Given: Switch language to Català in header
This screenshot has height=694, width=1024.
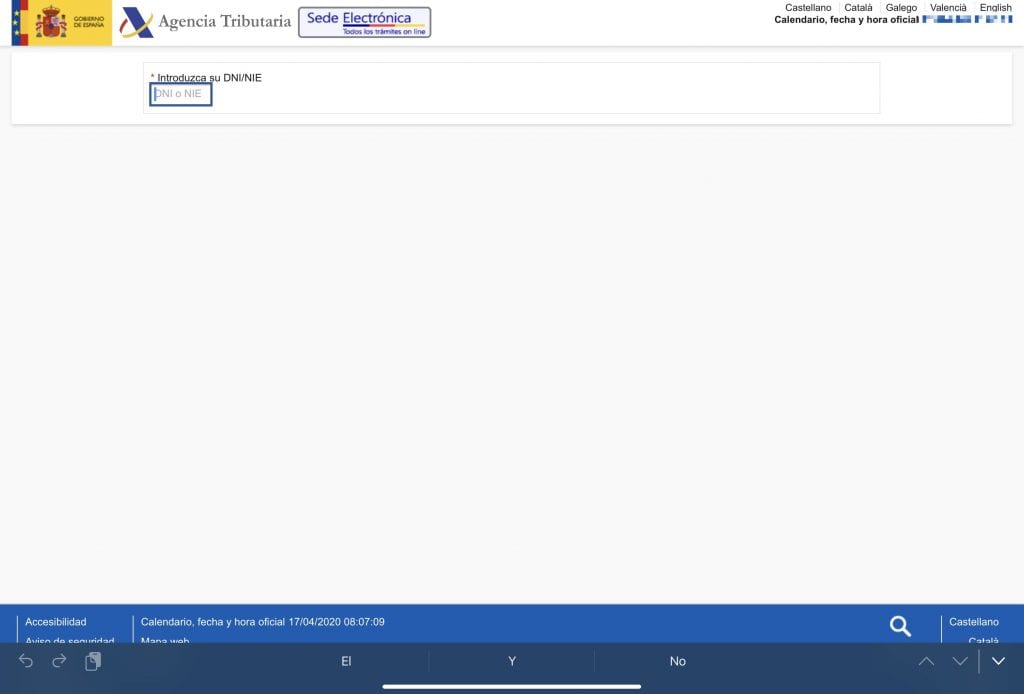Looking at the screenshot, I should point(858,8).
